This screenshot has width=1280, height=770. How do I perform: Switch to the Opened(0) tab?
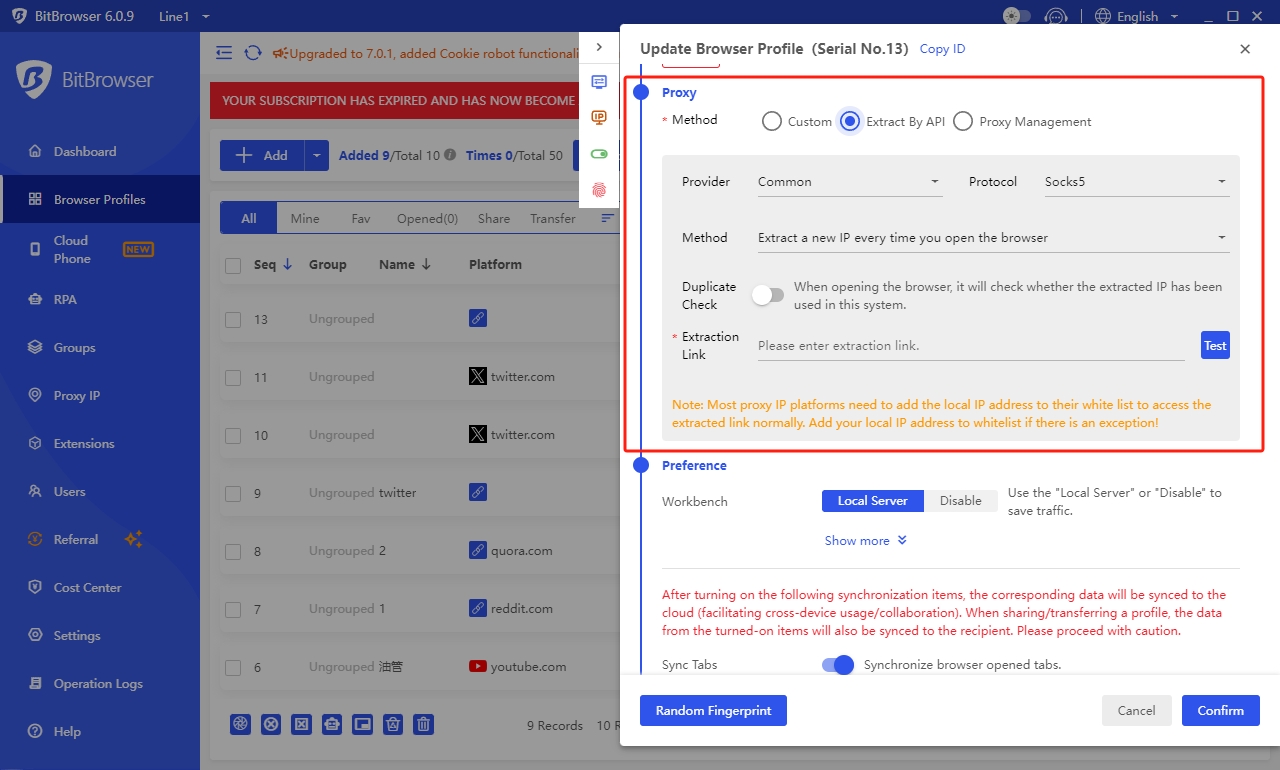tap(427, 218)
